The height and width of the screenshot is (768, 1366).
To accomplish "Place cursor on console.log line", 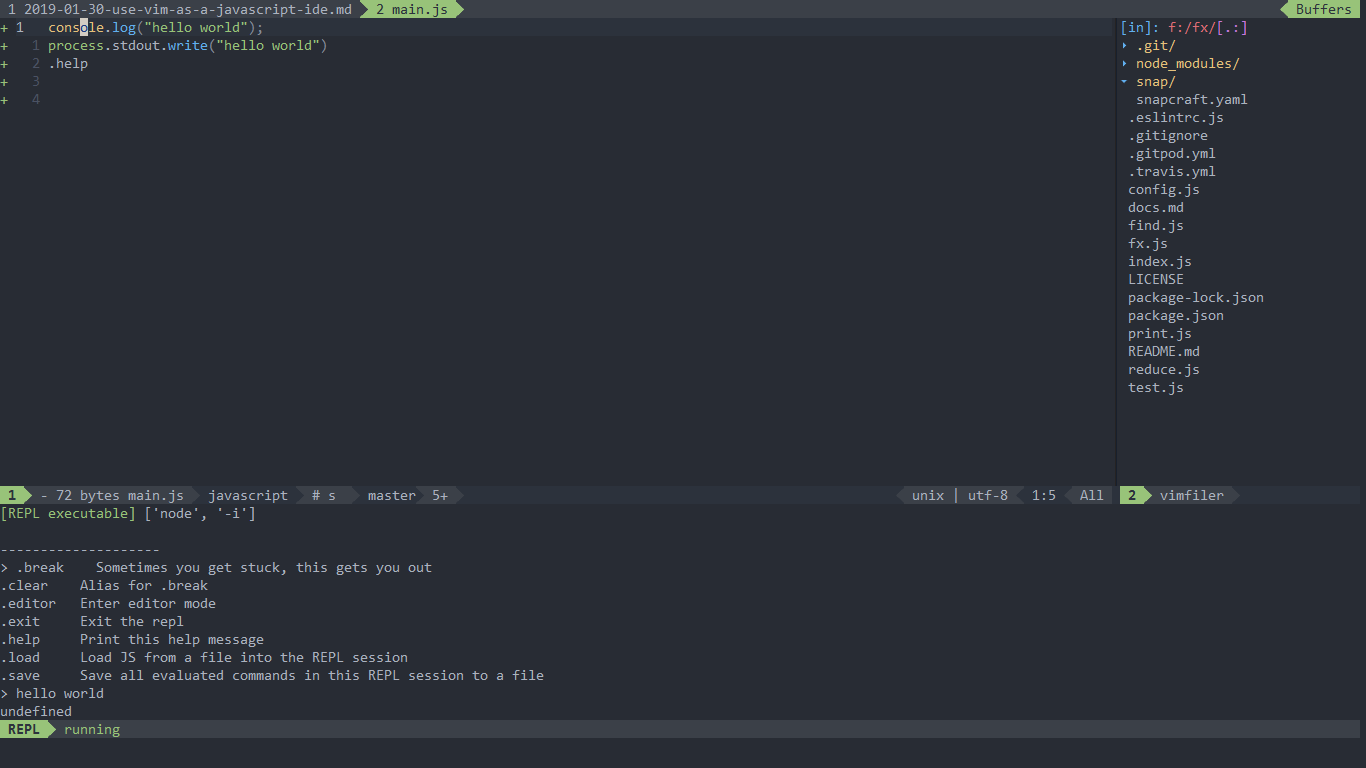I will tap(156, 27).
